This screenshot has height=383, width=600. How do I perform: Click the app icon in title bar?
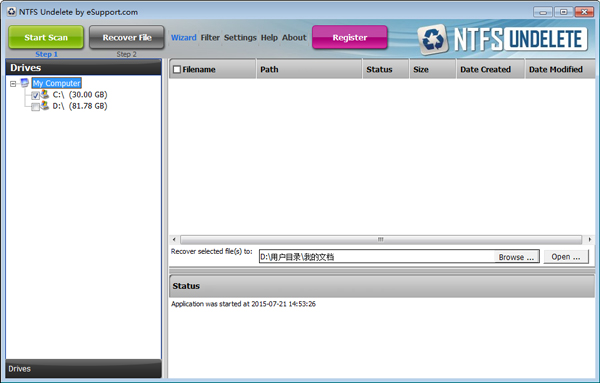tap(11, 11)
